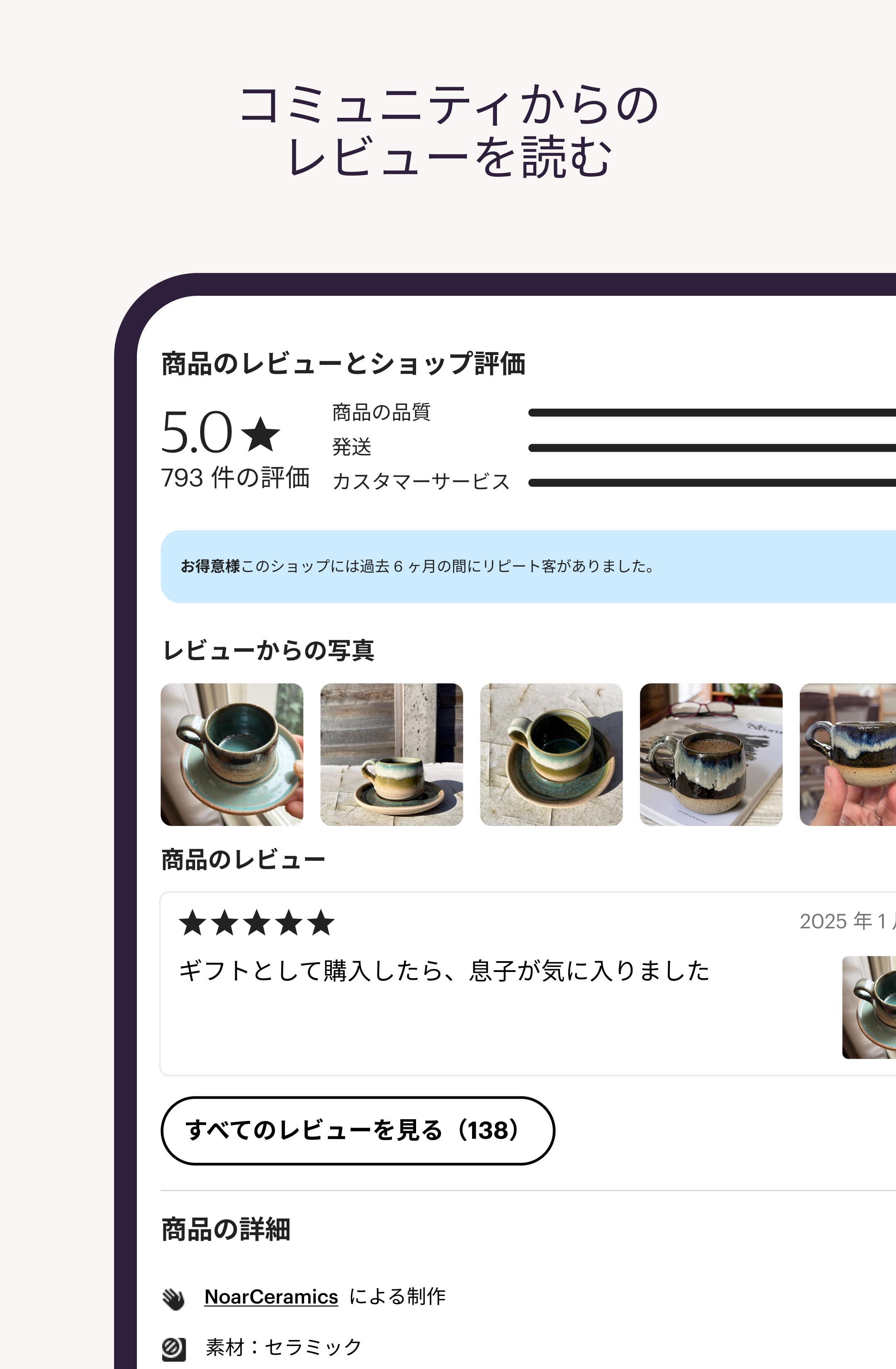This screenshot has width=896, height=1369.
Task: Open the photo attached to the gift review
Action: coord(869,1007)
